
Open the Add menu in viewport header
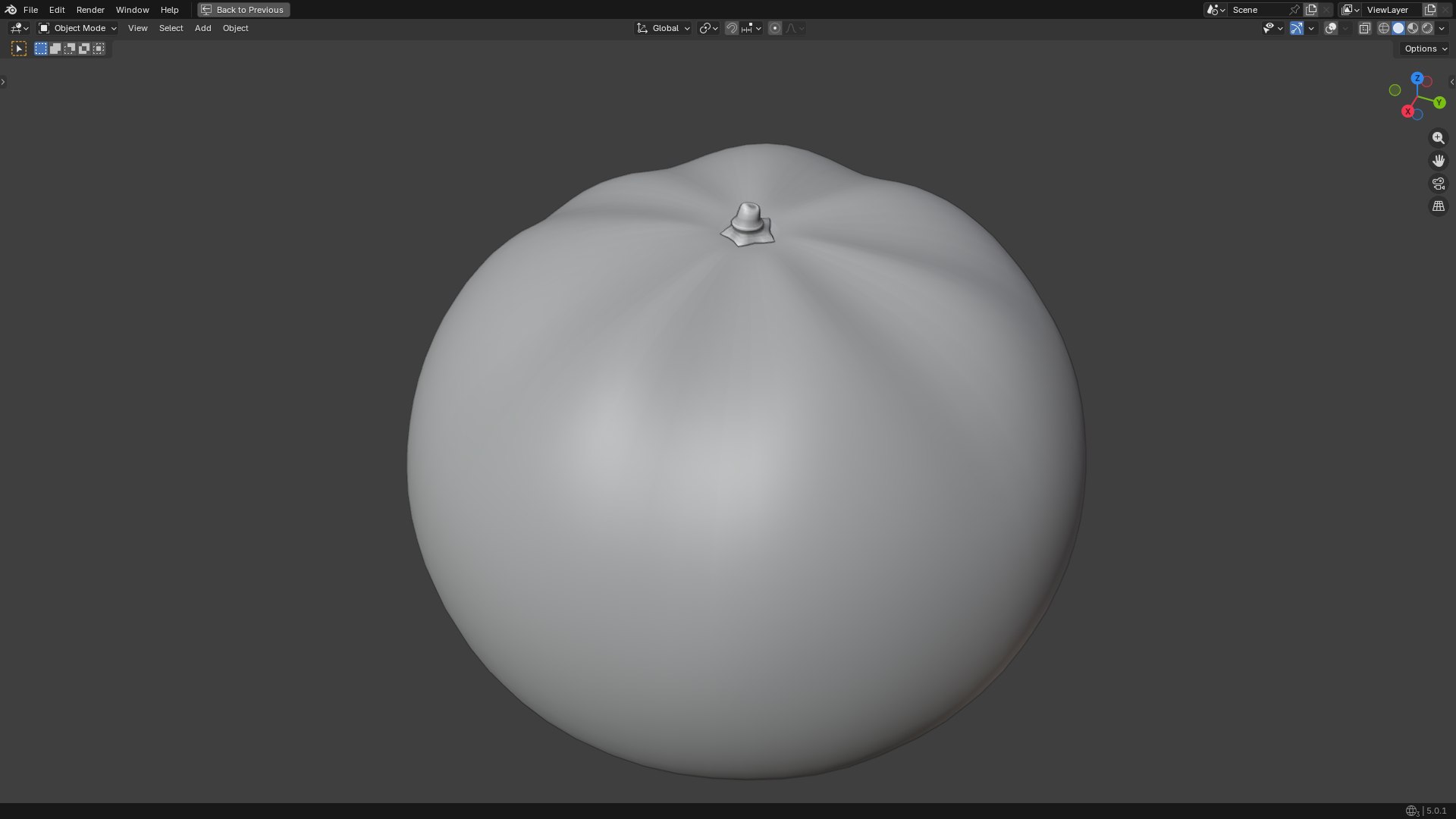click(x=202, y=28)
